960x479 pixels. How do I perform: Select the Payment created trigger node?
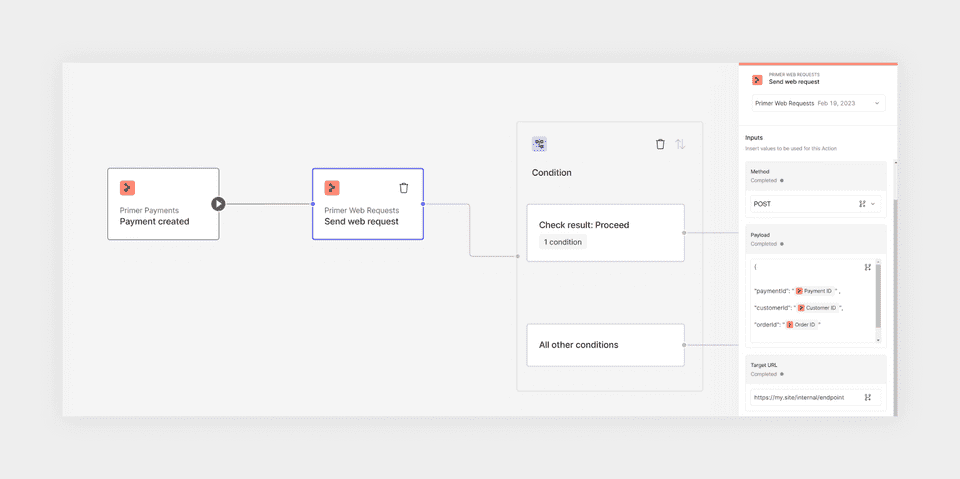(x=163, y=204)
